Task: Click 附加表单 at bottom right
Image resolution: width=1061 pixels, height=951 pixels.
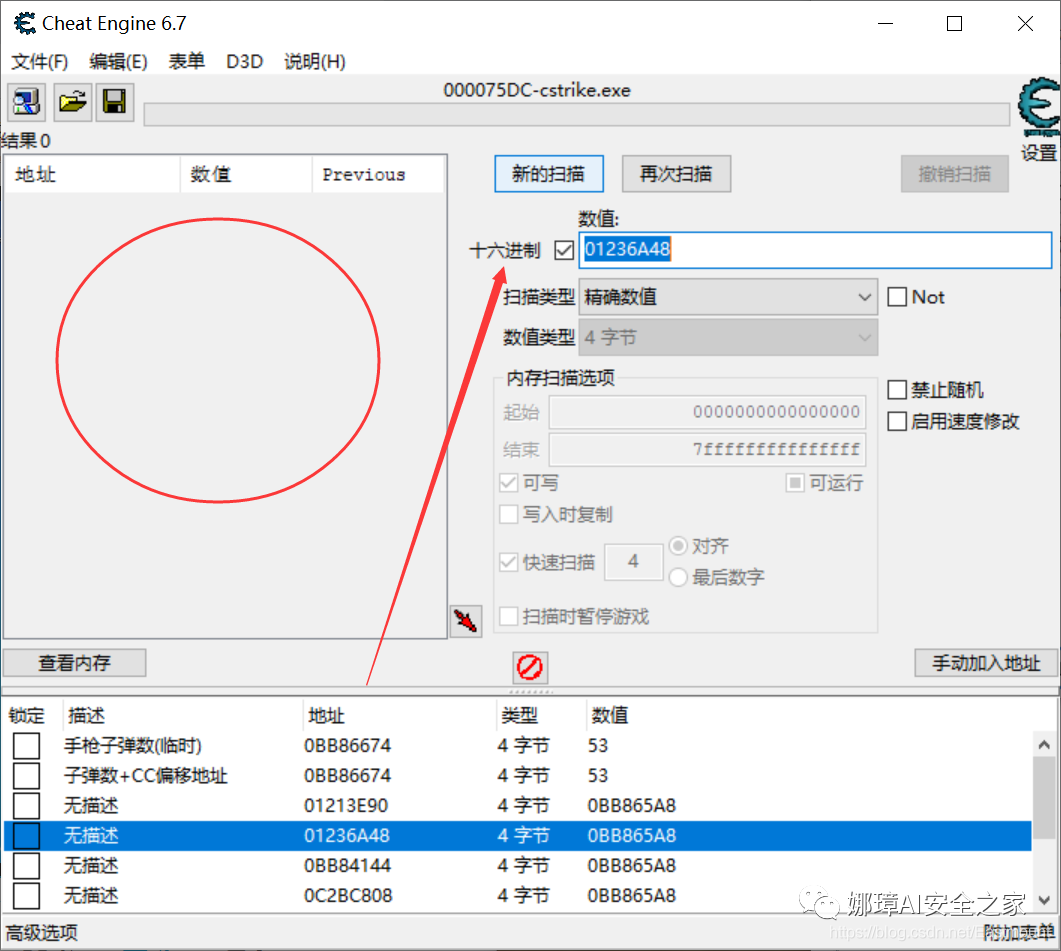Action: point(1019,933)
